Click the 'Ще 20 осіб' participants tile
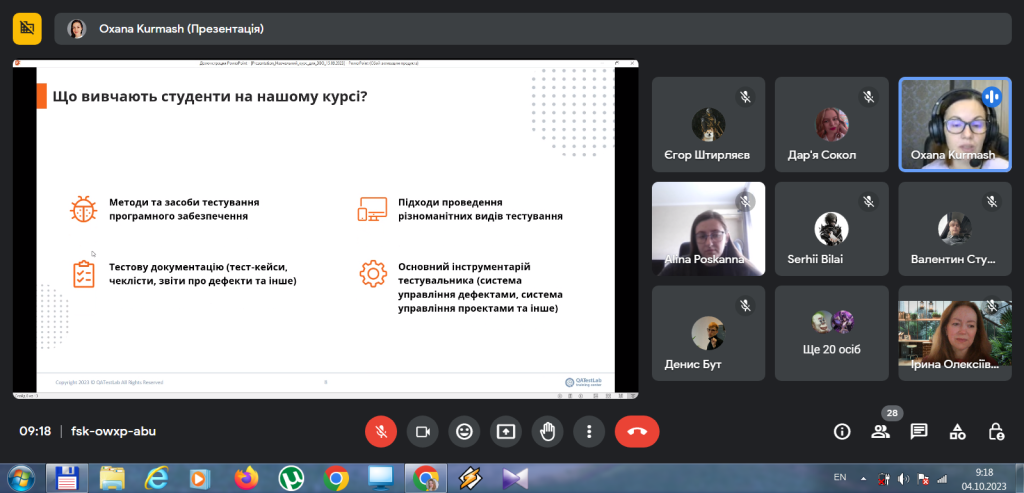The height and width of the screenshot is (493, 1024). point(831,333)
